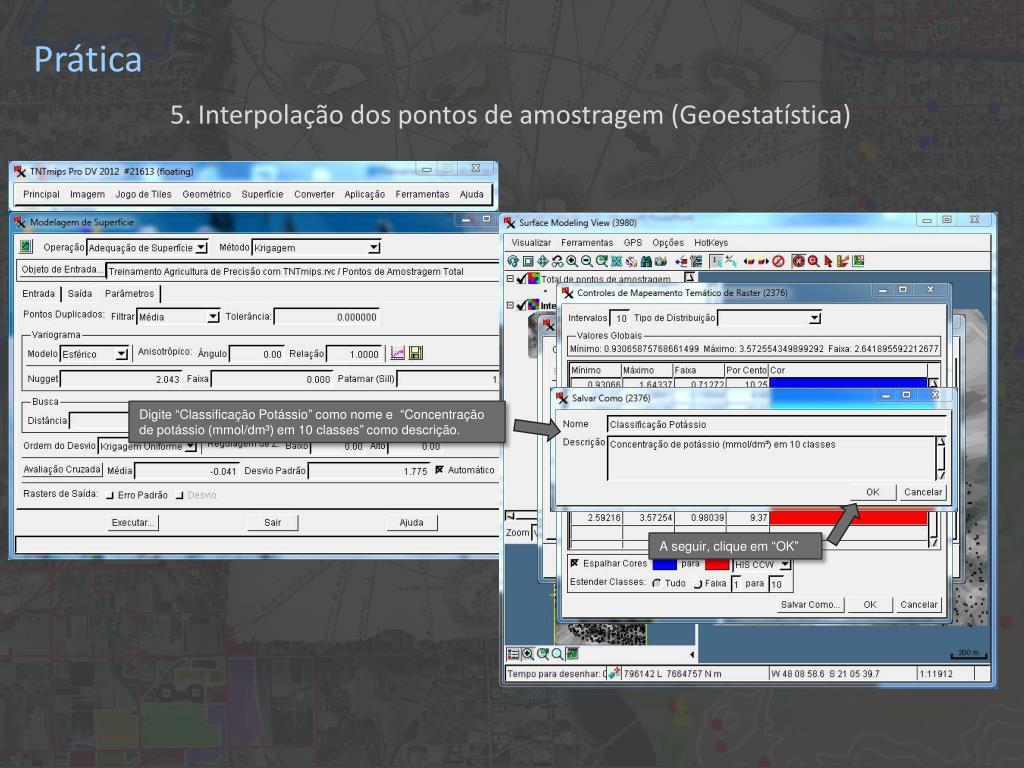The width and height of the screenshot is (1024, 768).
Task: Click the Nome field containing Classificação Potássio
Action: pos(776,424)
